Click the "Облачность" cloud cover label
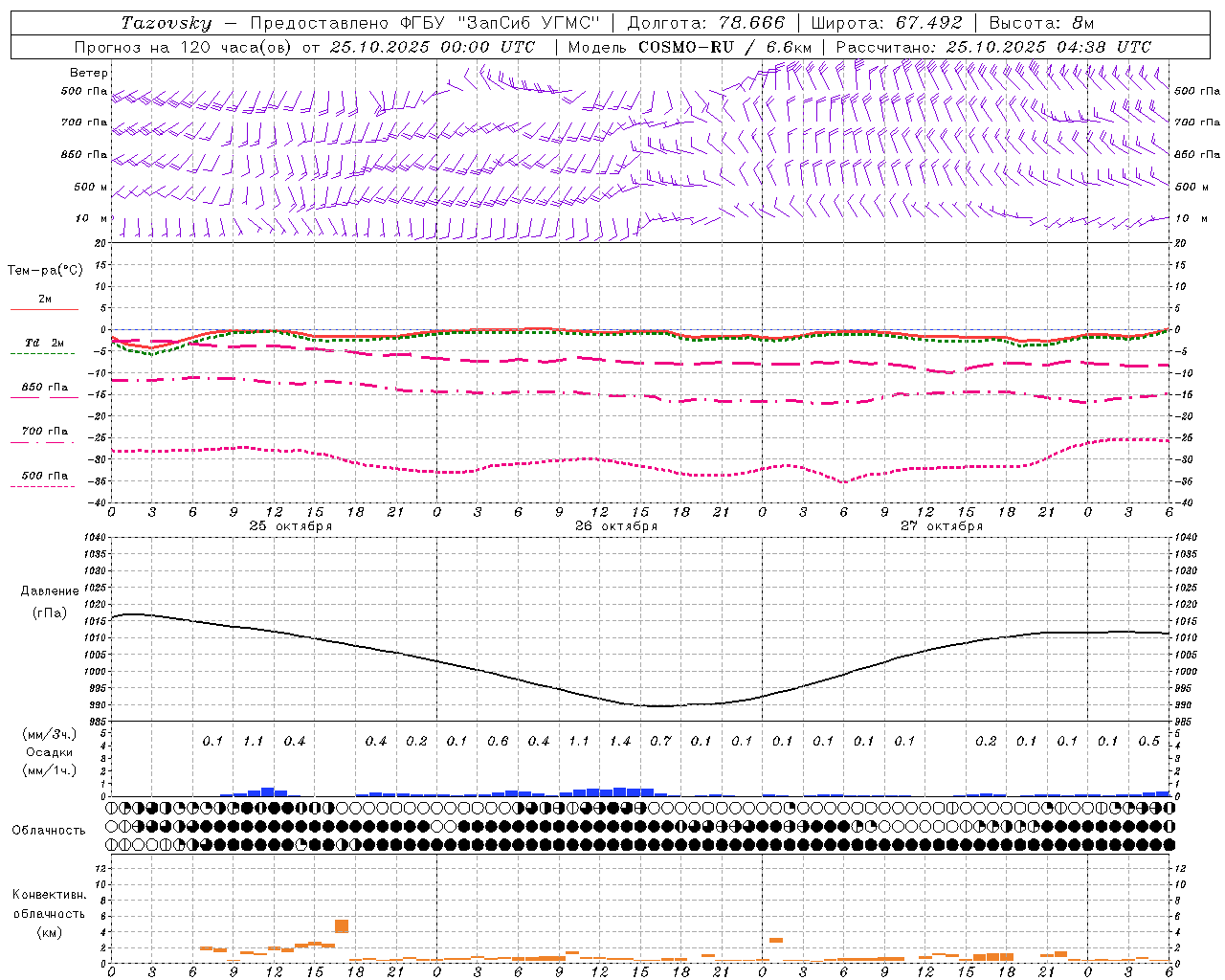Screen dimensions: 1225x980 pyautogui.click(x=49, y=831)
